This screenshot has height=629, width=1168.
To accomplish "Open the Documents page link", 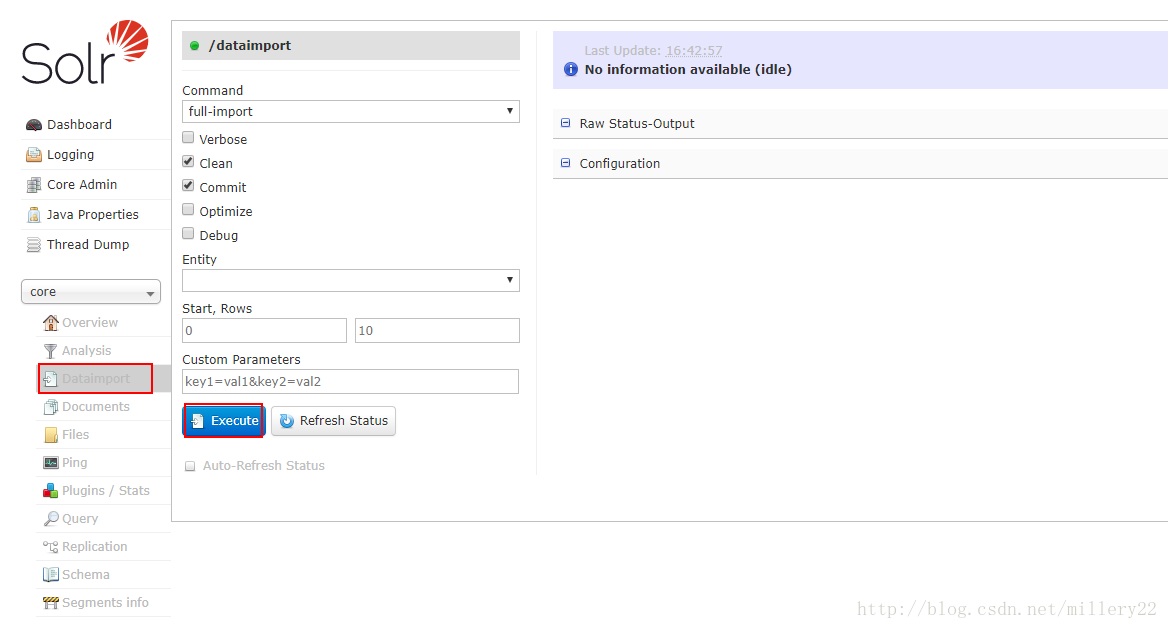I will [x=95, y=407].
